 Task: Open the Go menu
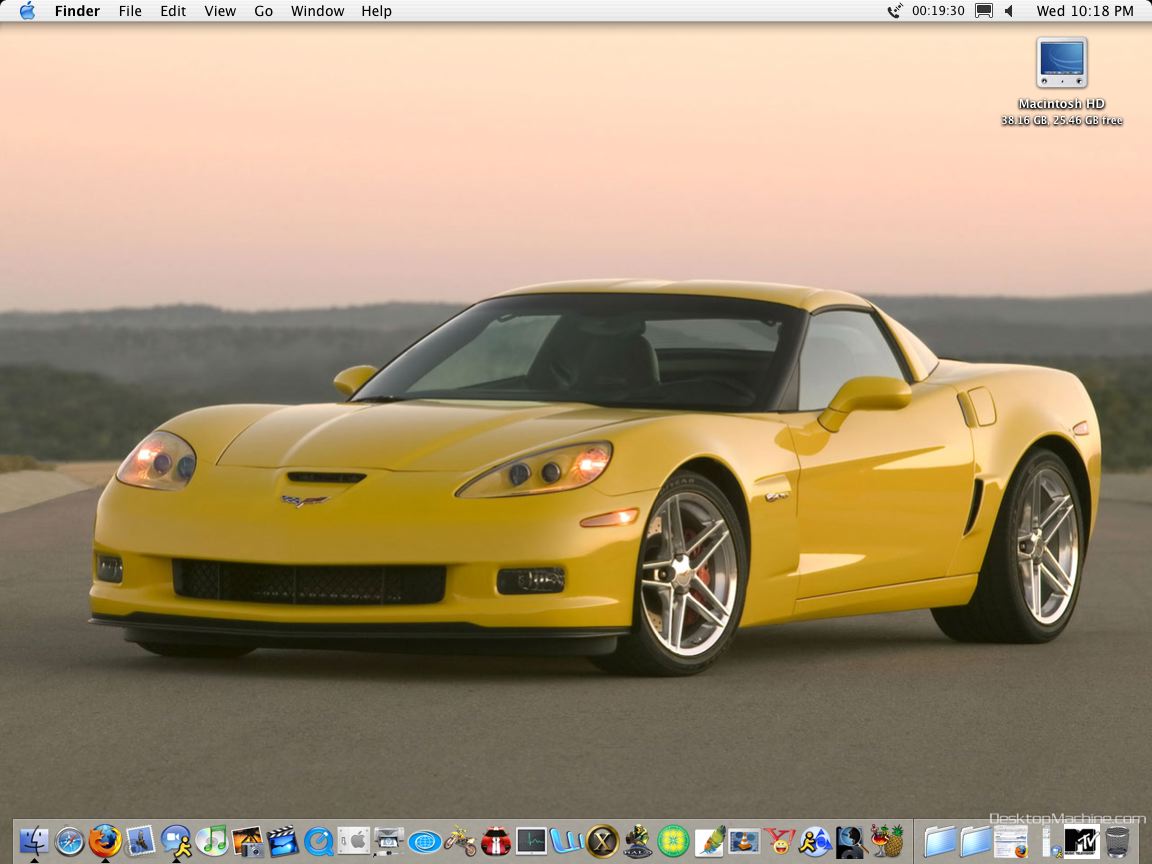263,11
